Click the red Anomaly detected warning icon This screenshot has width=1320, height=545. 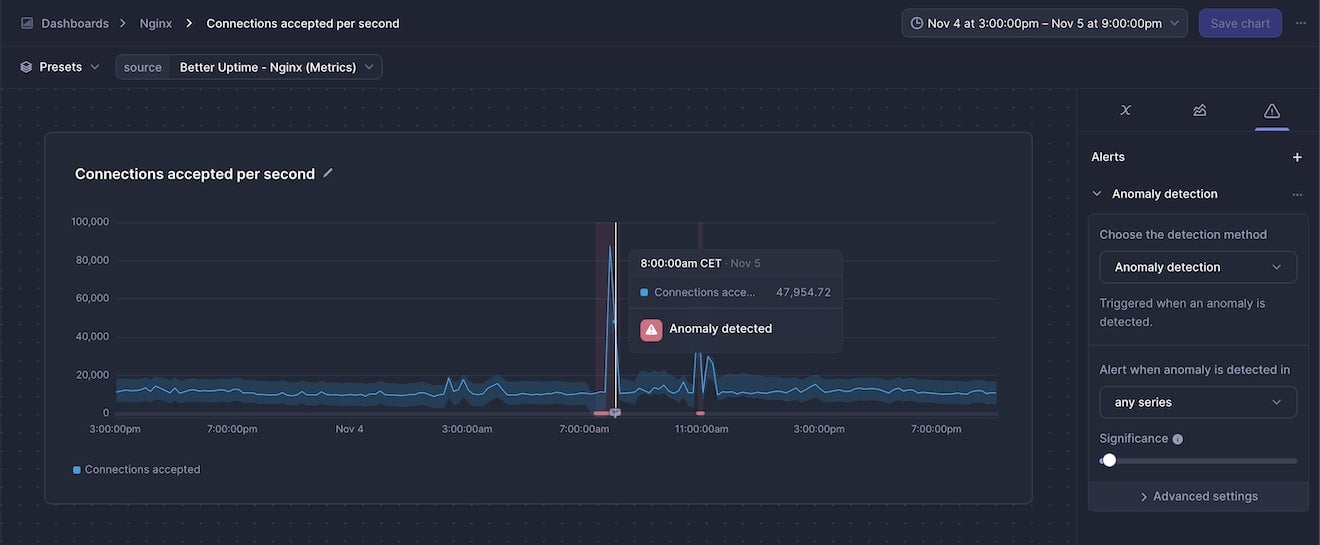coord(651,329)
